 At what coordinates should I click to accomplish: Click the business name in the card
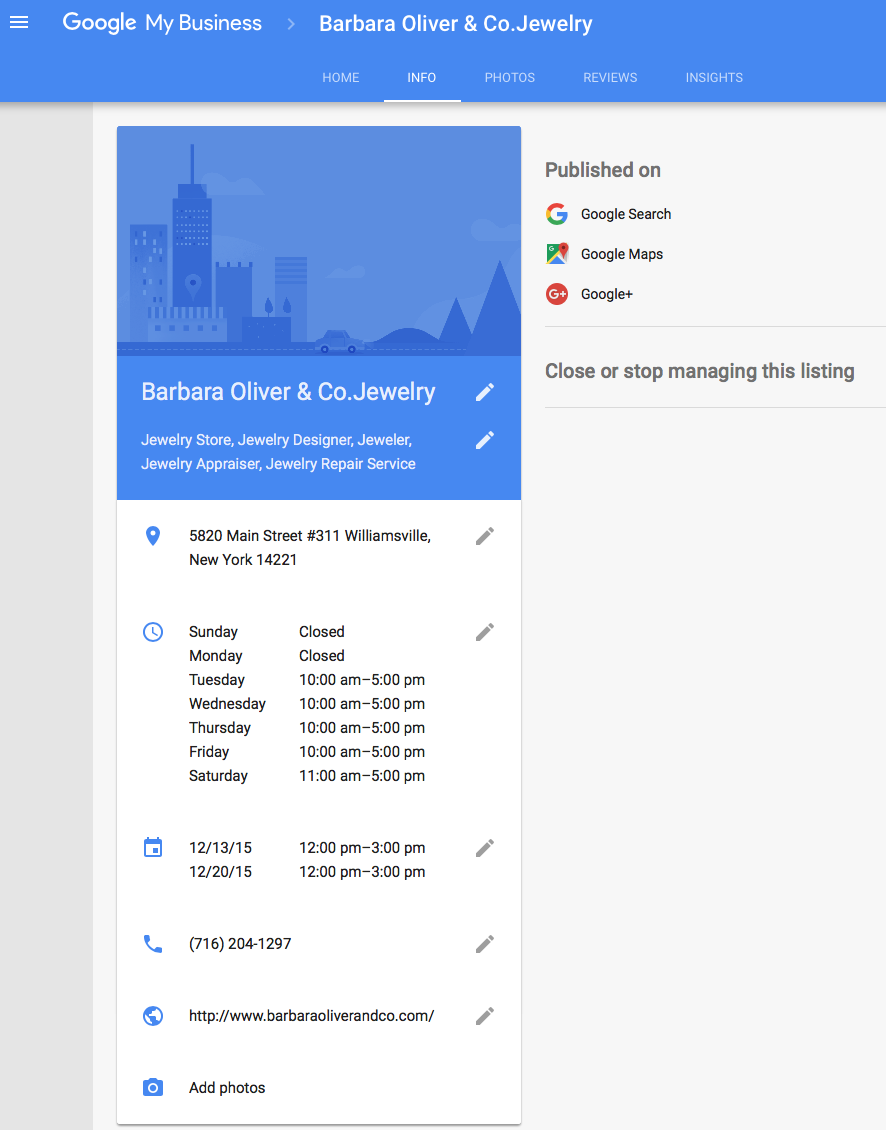(x=288, y=392)
